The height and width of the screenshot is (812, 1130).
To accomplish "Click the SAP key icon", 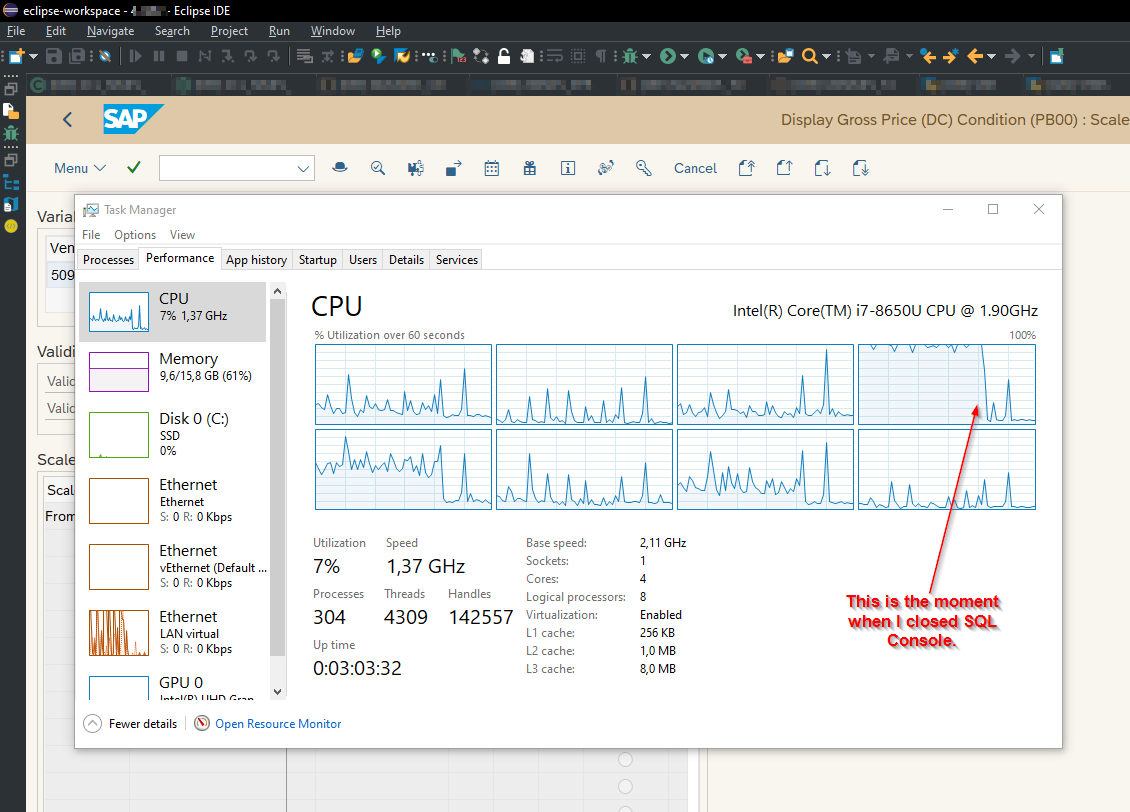I will (644, 168).
